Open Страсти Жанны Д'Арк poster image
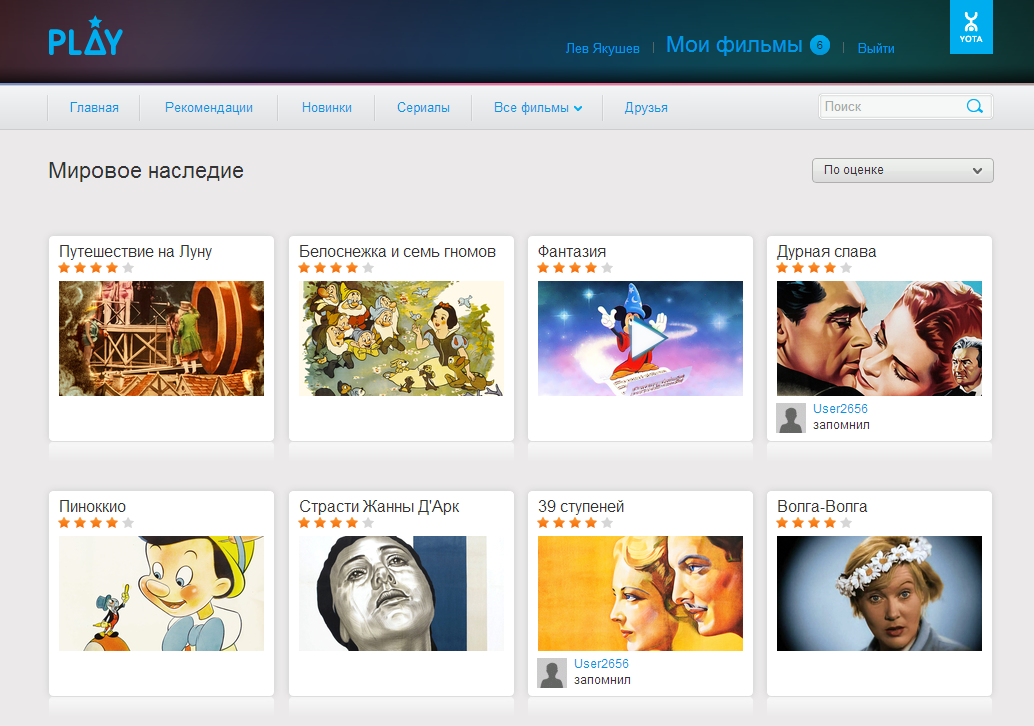The height and width of the screenshot is (726, 1034). [401, 593]
